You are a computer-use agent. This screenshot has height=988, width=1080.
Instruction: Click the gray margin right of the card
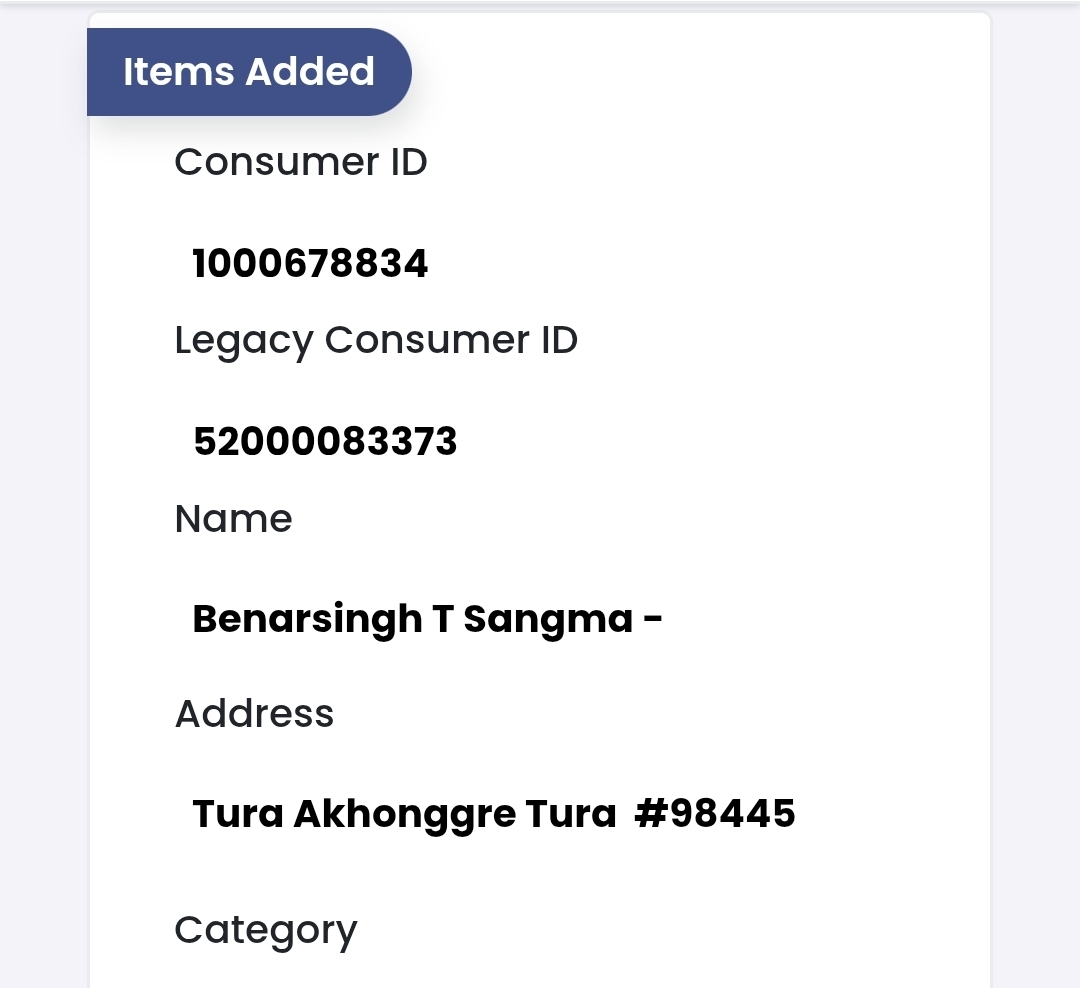click(1035, 500)
